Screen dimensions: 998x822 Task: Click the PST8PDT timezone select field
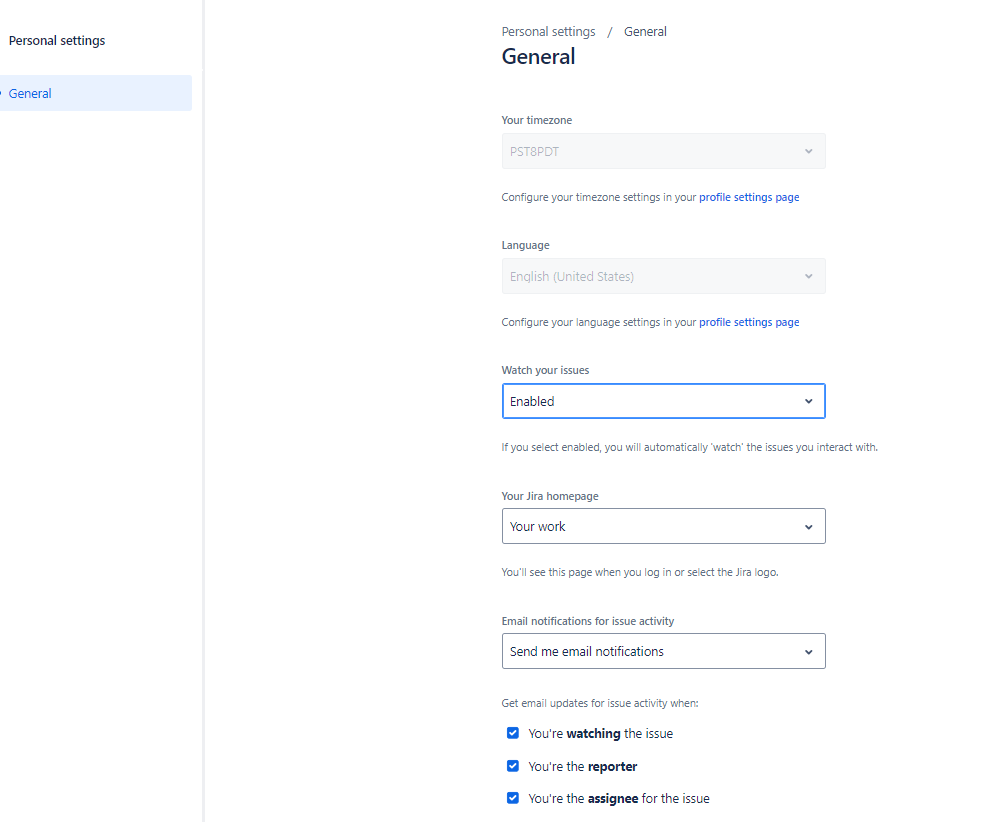[x=650, y=152]
